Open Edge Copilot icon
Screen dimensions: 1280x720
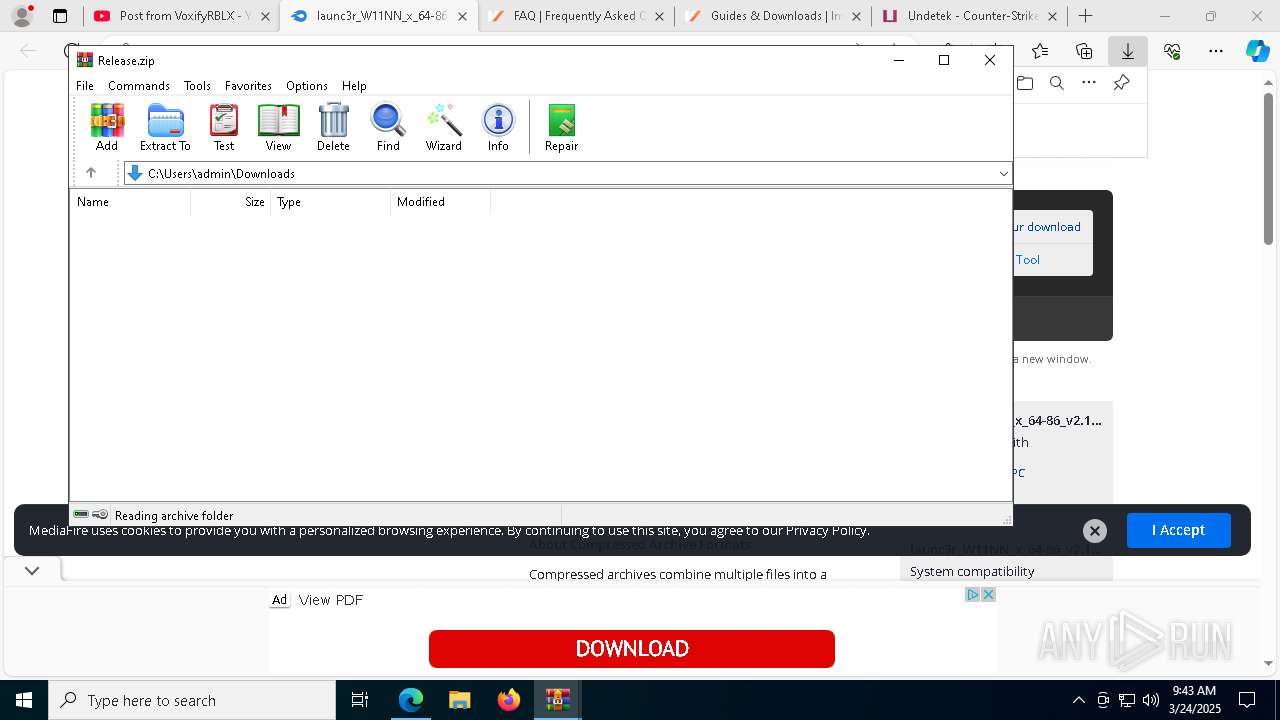click(1257, 51)
